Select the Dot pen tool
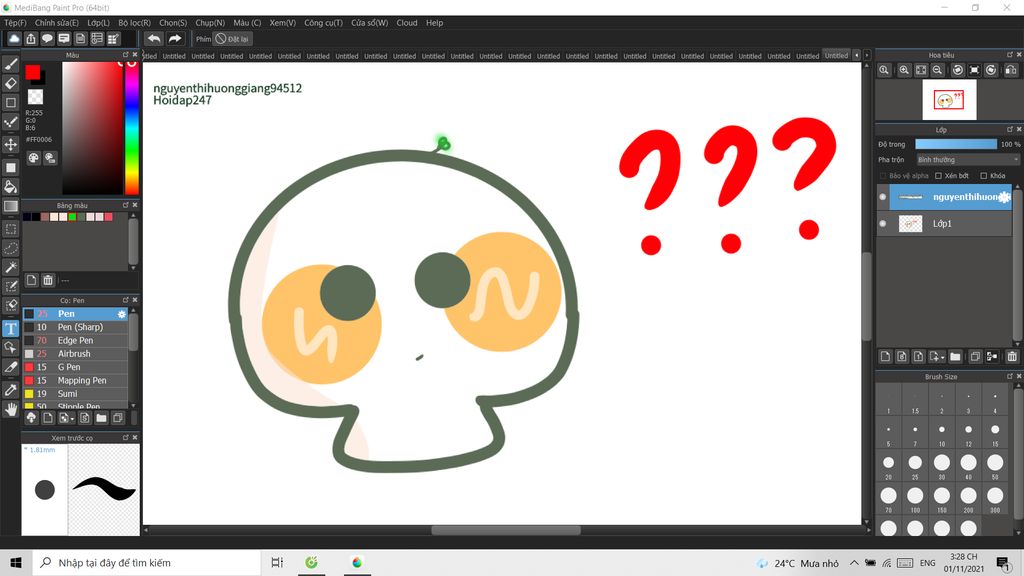1024x576 pixels. (10, 123)
